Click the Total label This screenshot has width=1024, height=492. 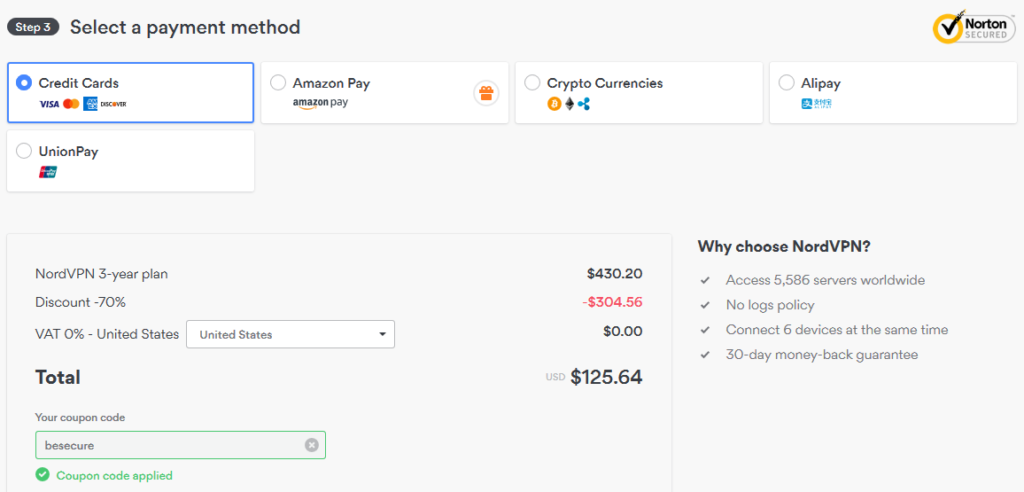(x=57, y=377)
